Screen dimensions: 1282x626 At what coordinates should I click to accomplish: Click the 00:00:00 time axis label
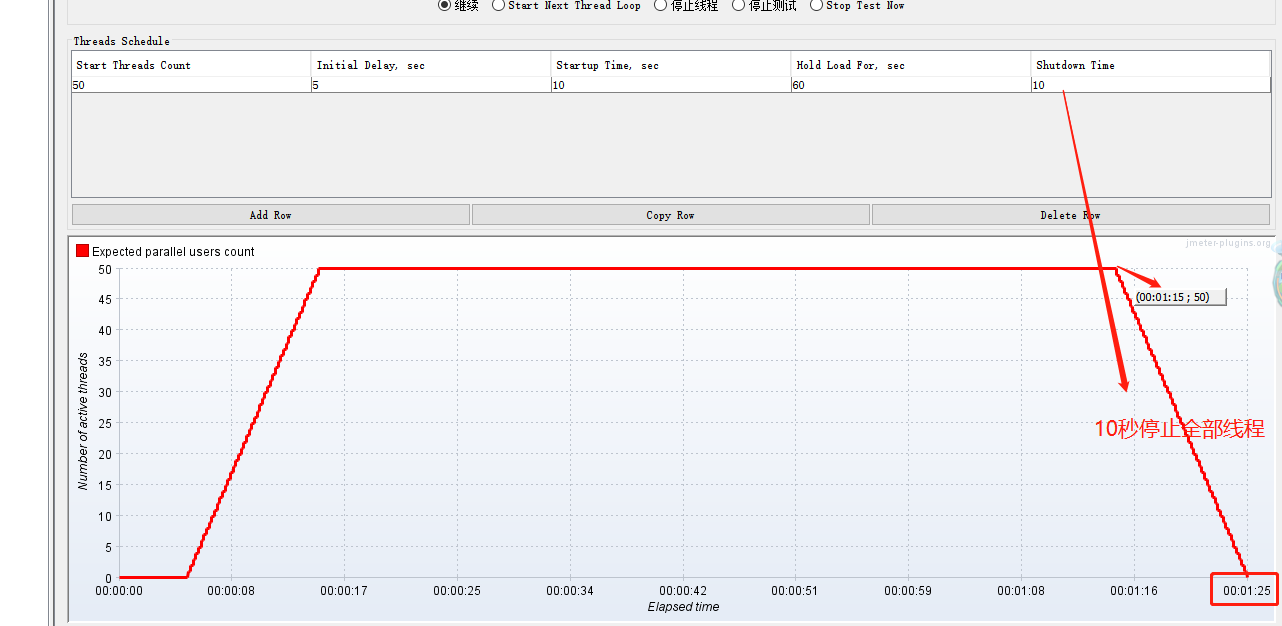(x=119, y=591)
